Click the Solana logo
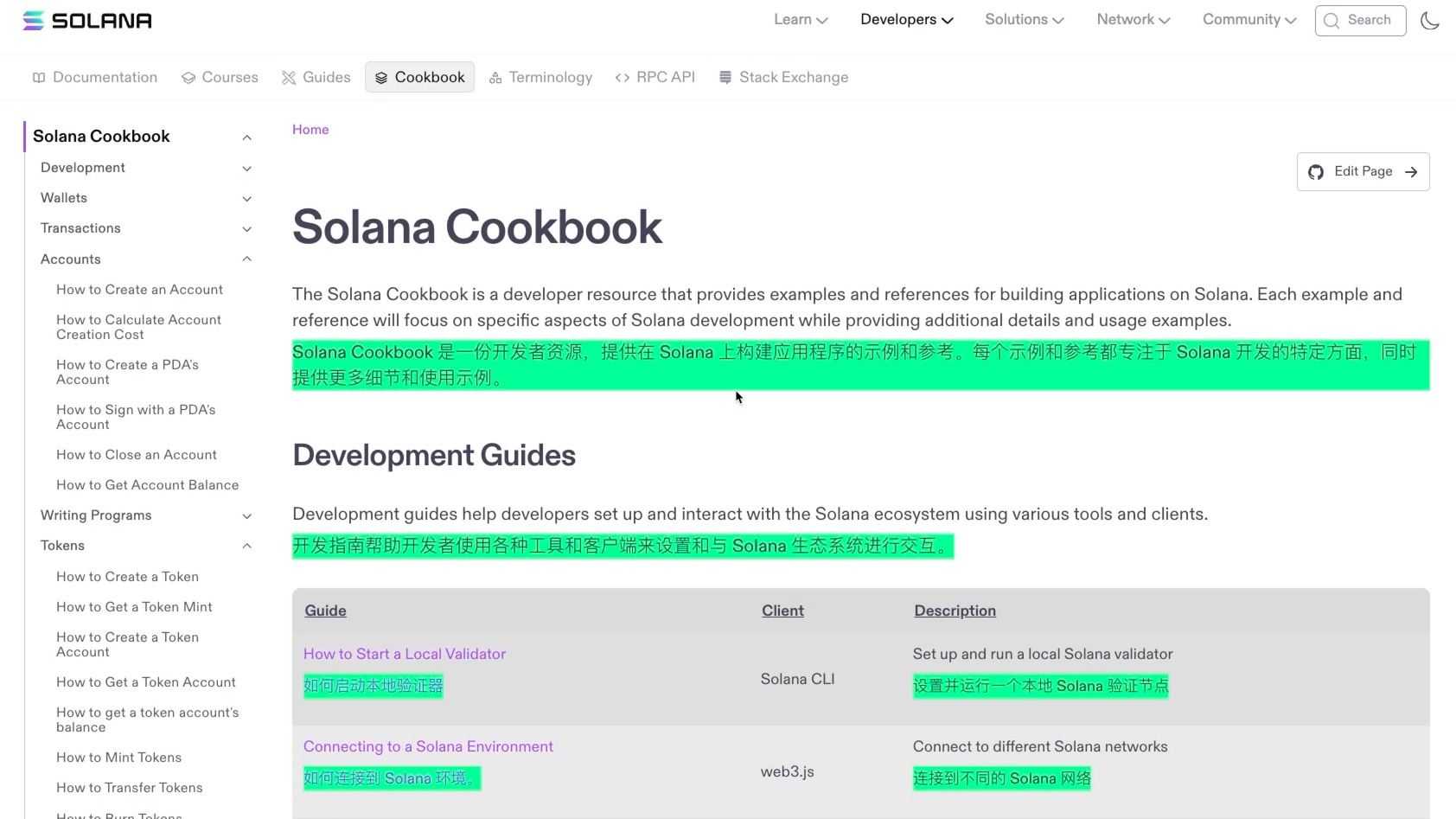The width and height of the screenshot is (1456, 819). [86, 20]
